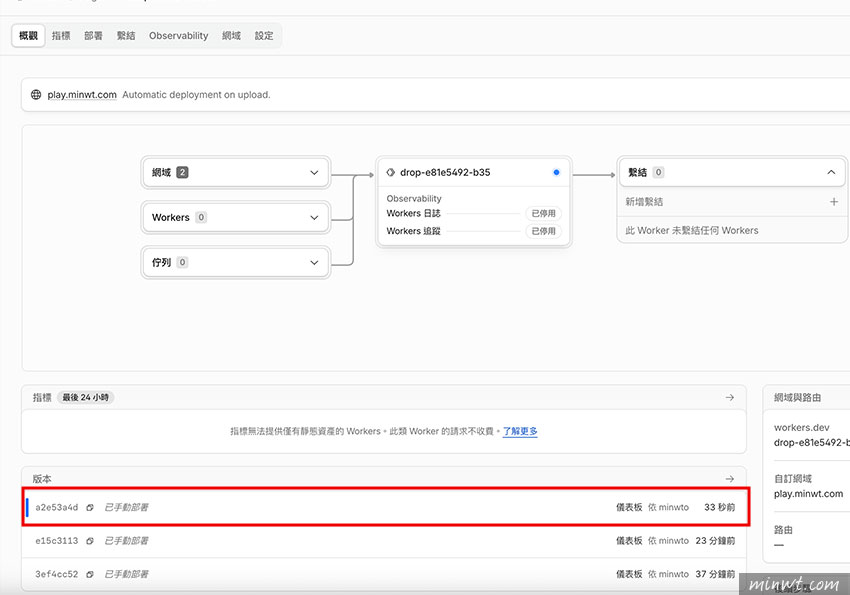
Task: Copy version id e15c3113 icon
Action: click(90, 541)
